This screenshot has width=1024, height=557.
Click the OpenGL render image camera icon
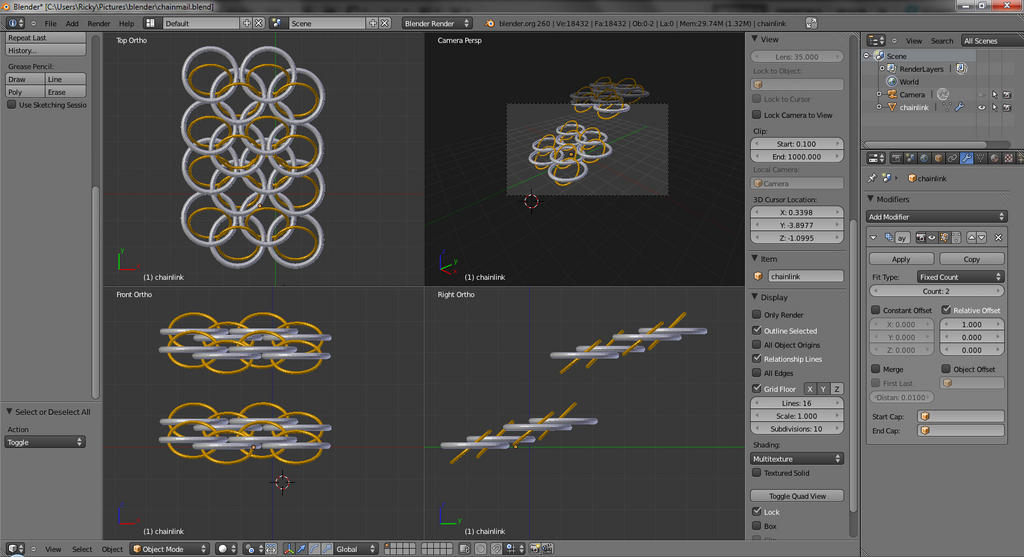[x=535, y=549]
